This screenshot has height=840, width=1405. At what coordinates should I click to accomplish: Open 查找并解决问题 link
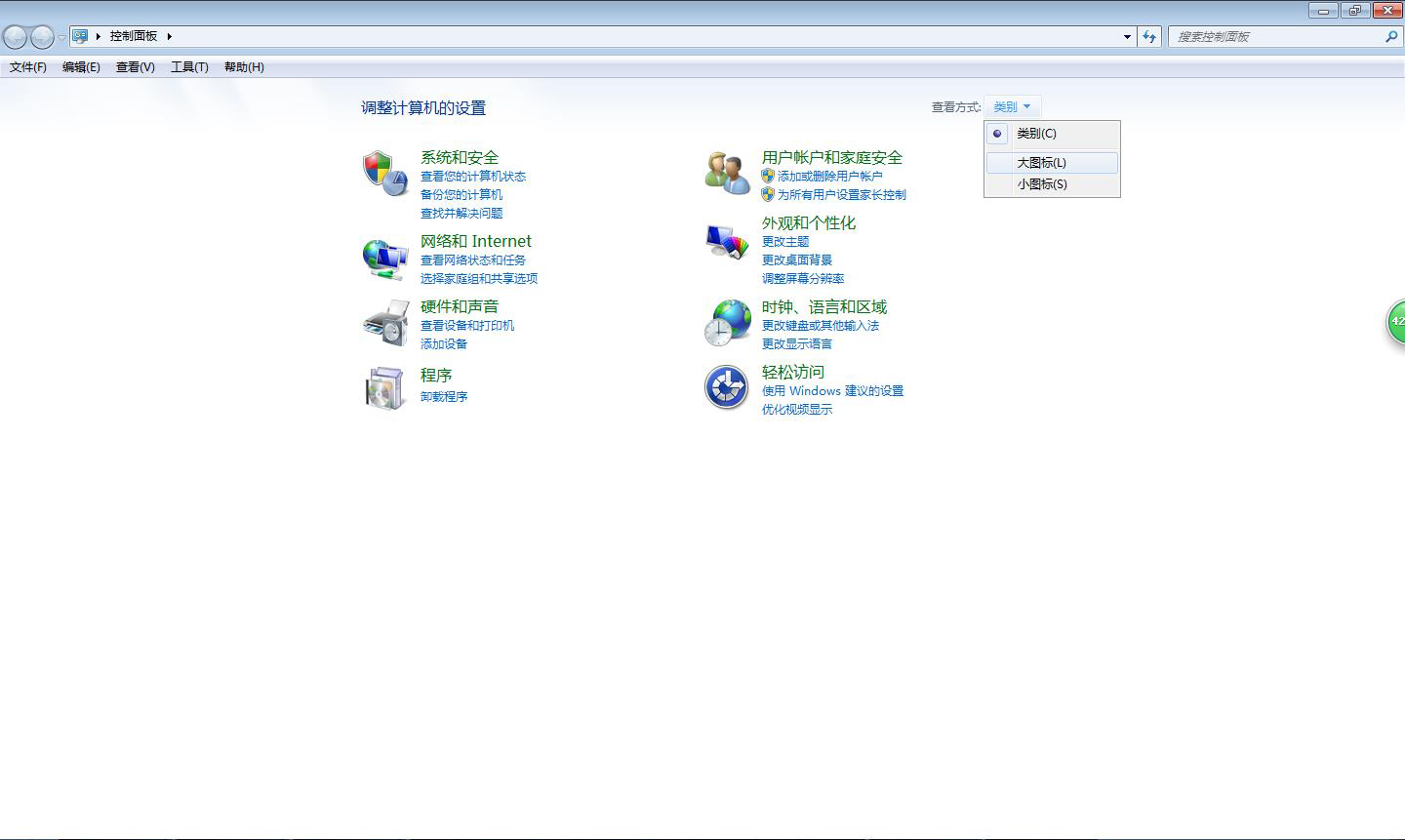(x=462, y=214)
